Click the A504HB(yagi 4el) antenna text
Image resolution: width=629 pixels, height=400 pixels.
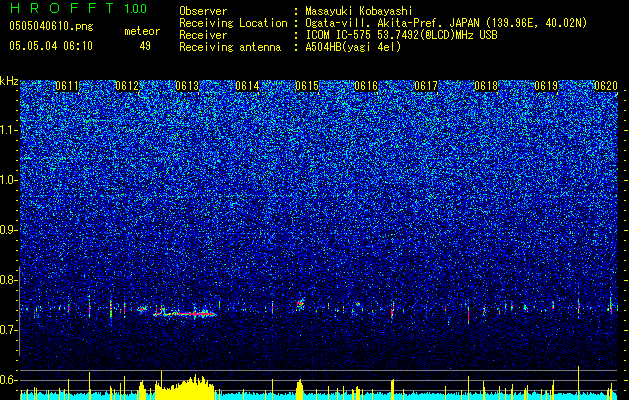point(353,47)
